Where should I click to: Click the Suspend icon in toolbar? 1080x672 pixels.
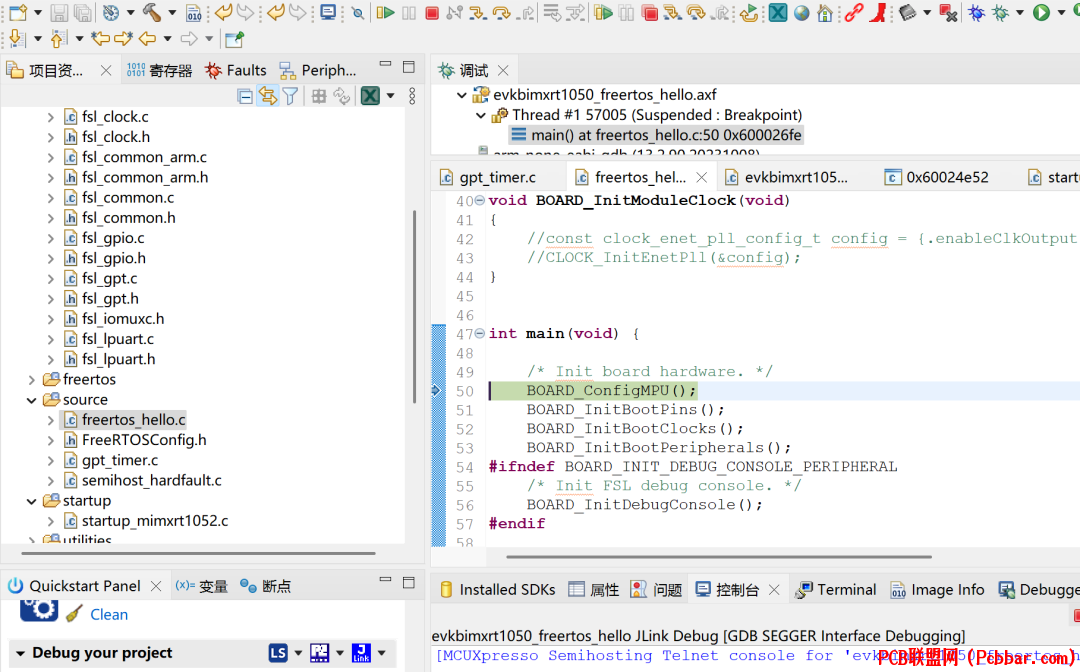409,12
